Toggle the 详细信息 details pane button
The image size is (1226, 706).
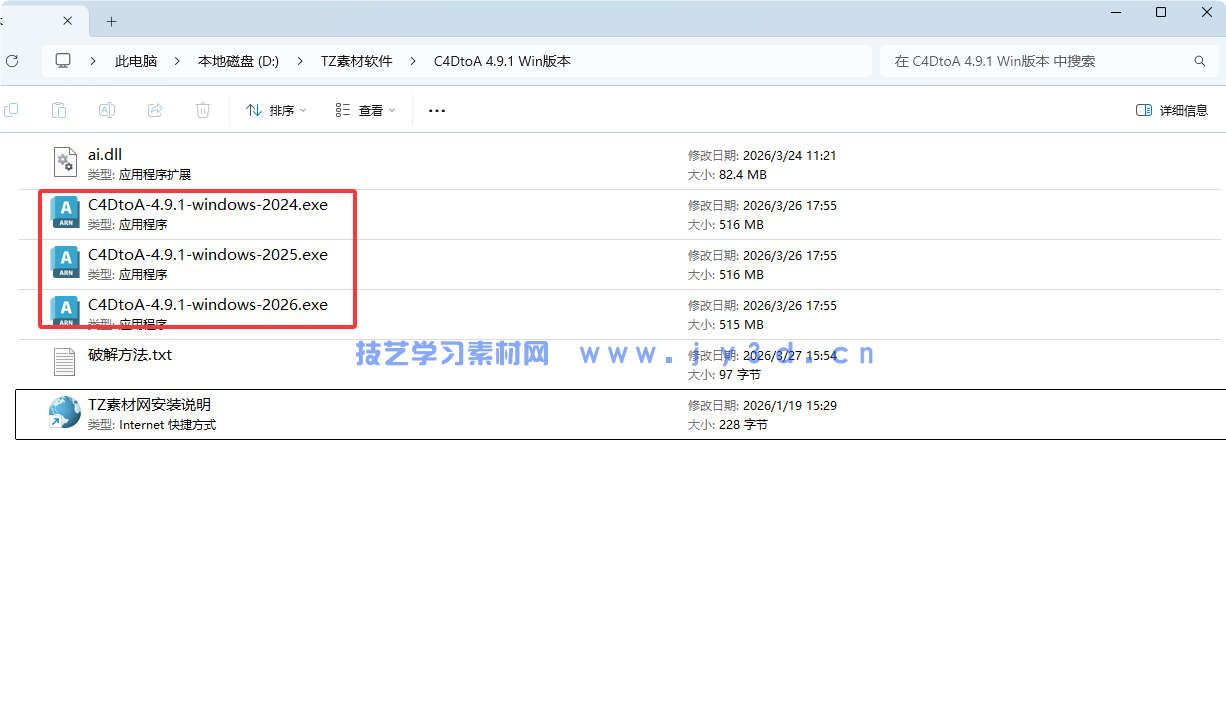coord(1172,110)
